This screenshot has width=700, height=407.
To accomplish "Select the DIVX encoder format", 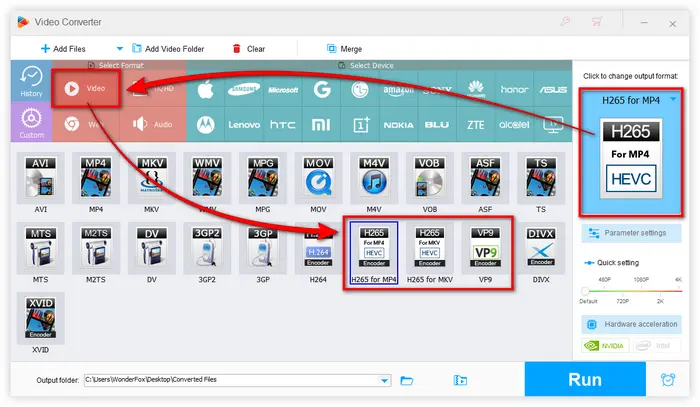I will coord(541,249).
